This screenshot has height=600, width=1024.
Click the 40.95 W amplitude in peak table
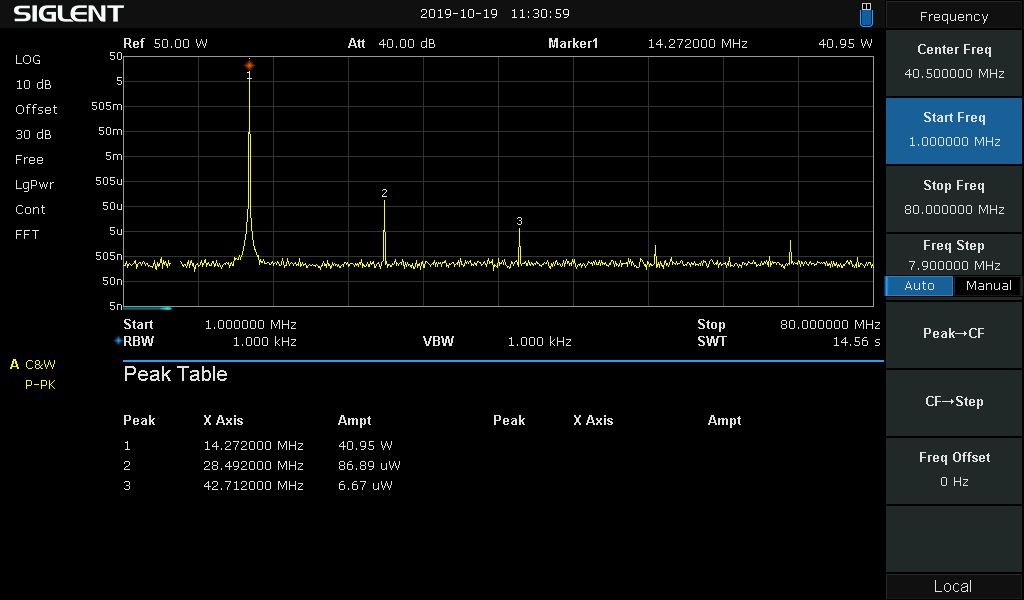coord(365,446)
